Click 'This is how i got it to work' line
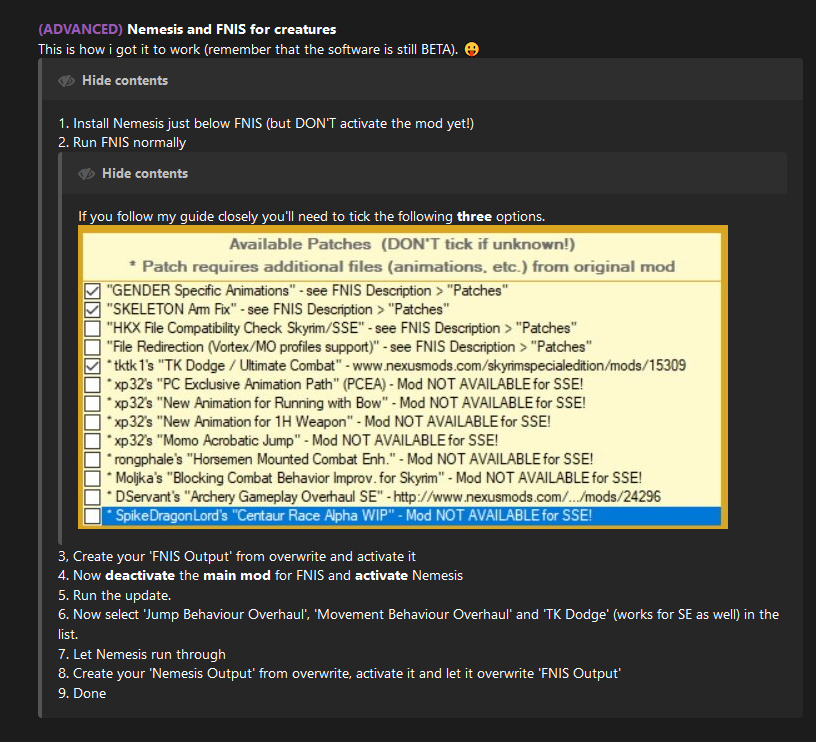The image size is (816, 742). coord(248,49)
